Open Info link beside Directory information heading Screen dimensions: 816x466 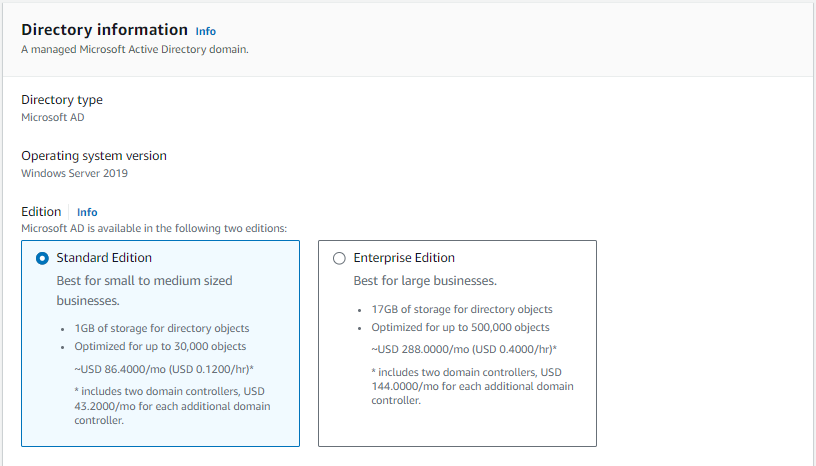tap(205, 32)
